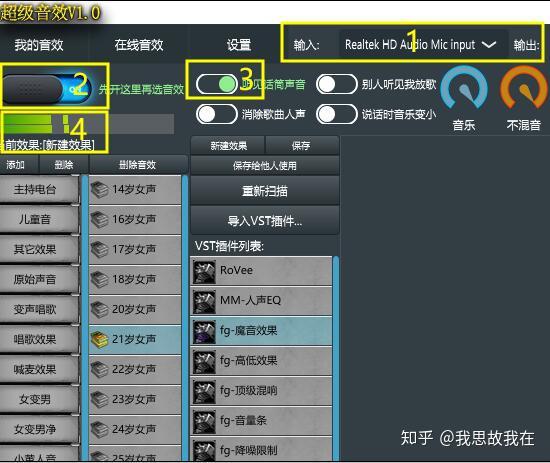Click the 新建效果 button
This screenshot has width=550, height=463.
[228, 145]
